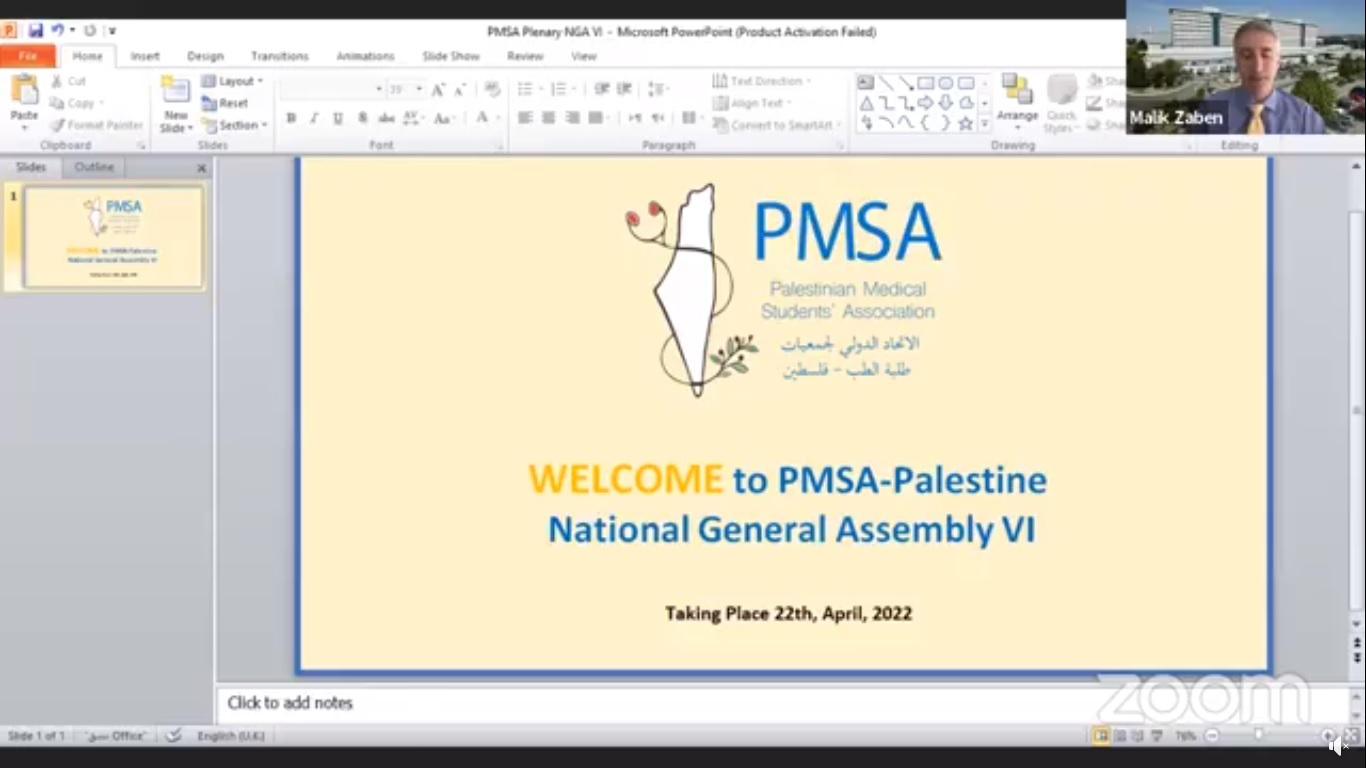Image resolution: width=1366 pixels, height=768 pixels.
Task: Select the Oval shape in shapes gallery
Action: [x=946, y=83]
